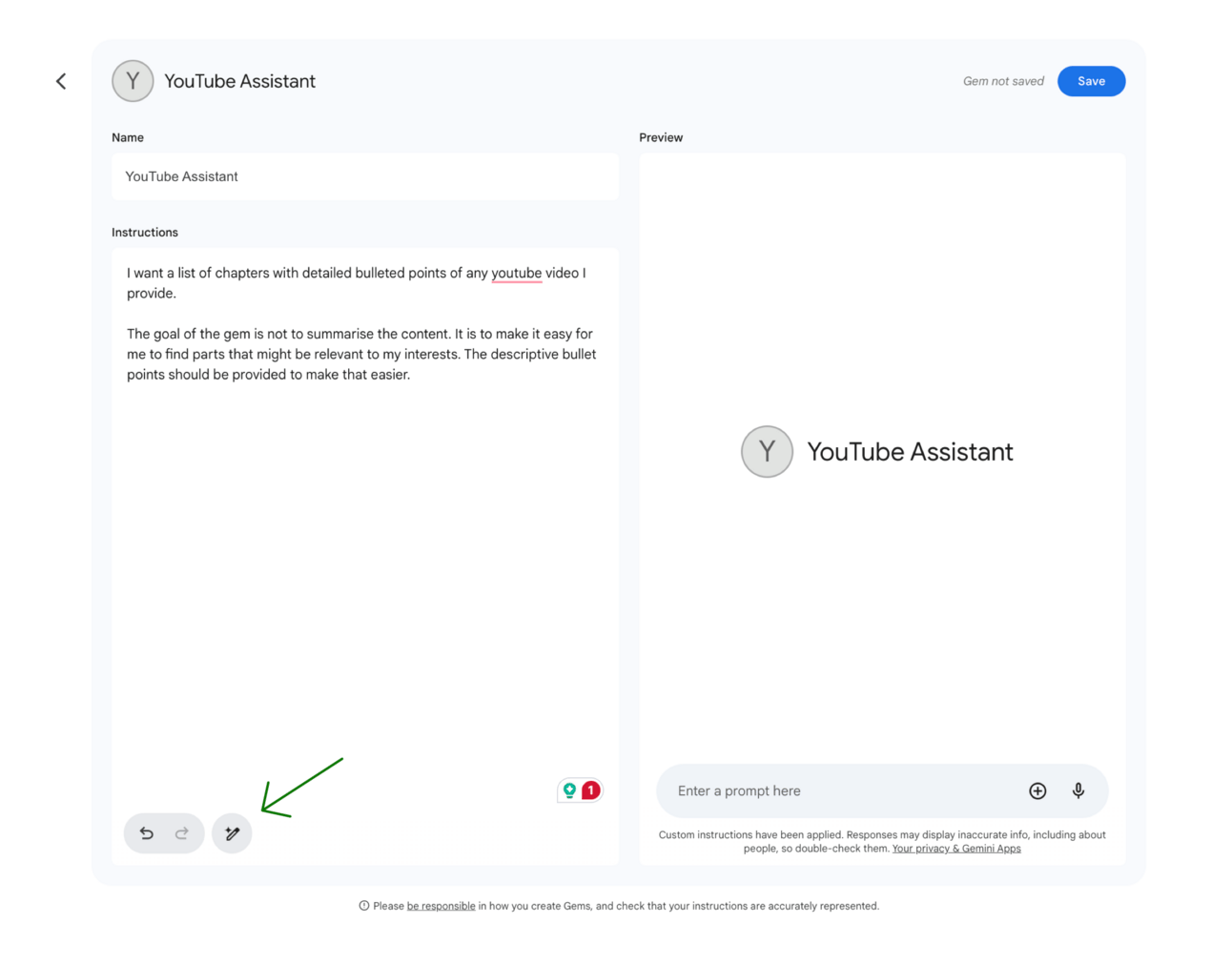
Task: Use the magic pencil to rewrite instructions
Action: click(232, 833)
